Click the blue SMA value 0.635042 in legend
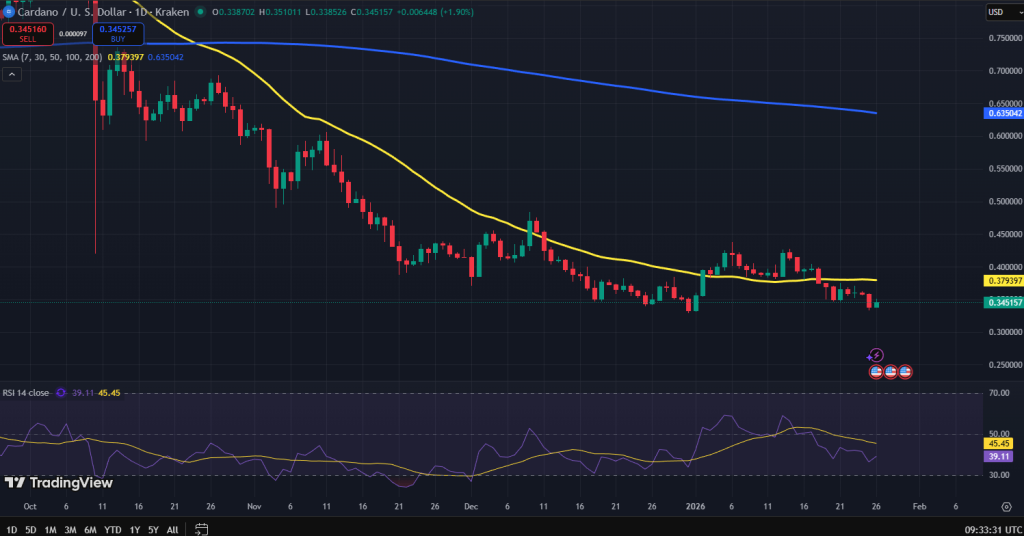The image size is (1024, 536). (x=165, y=57)
